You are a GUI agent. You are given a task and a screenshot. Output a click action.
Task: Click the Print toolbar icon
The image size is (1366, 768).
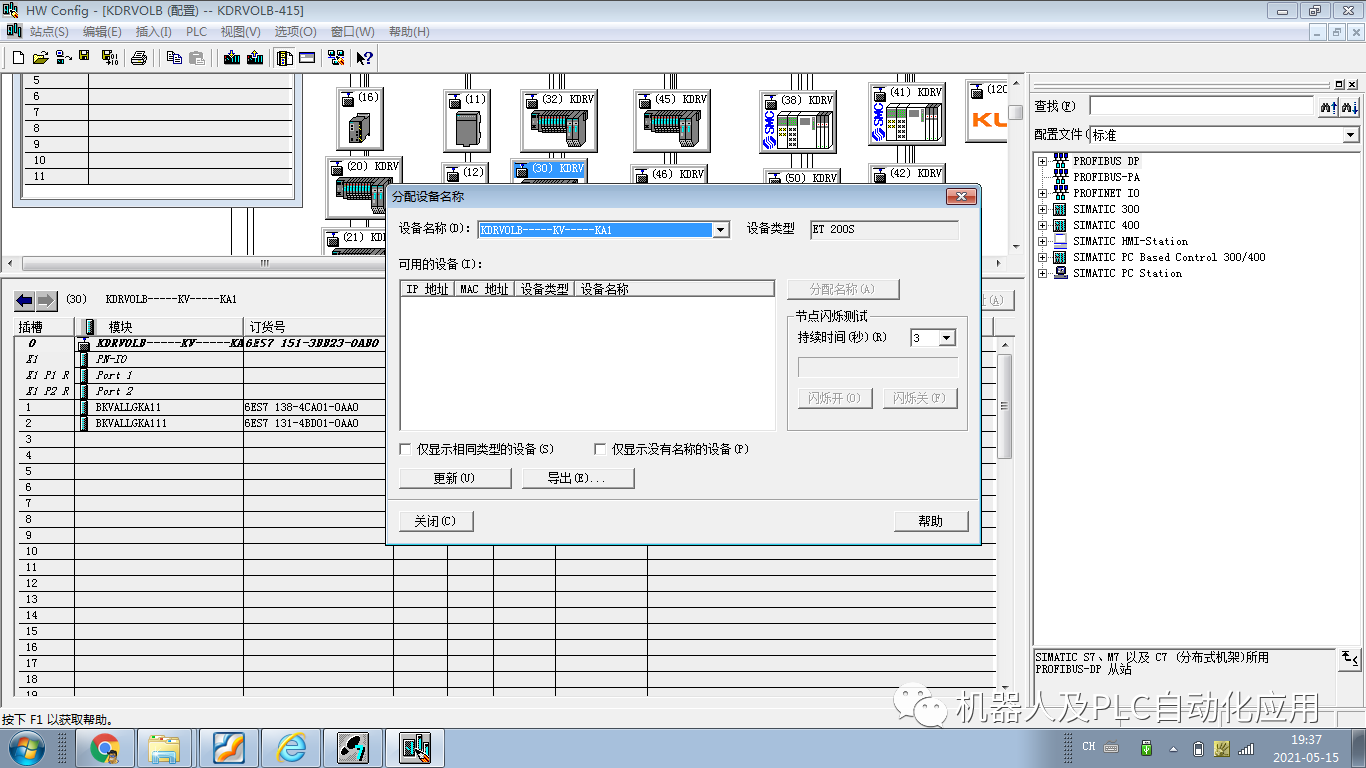(x=140, y=57)
